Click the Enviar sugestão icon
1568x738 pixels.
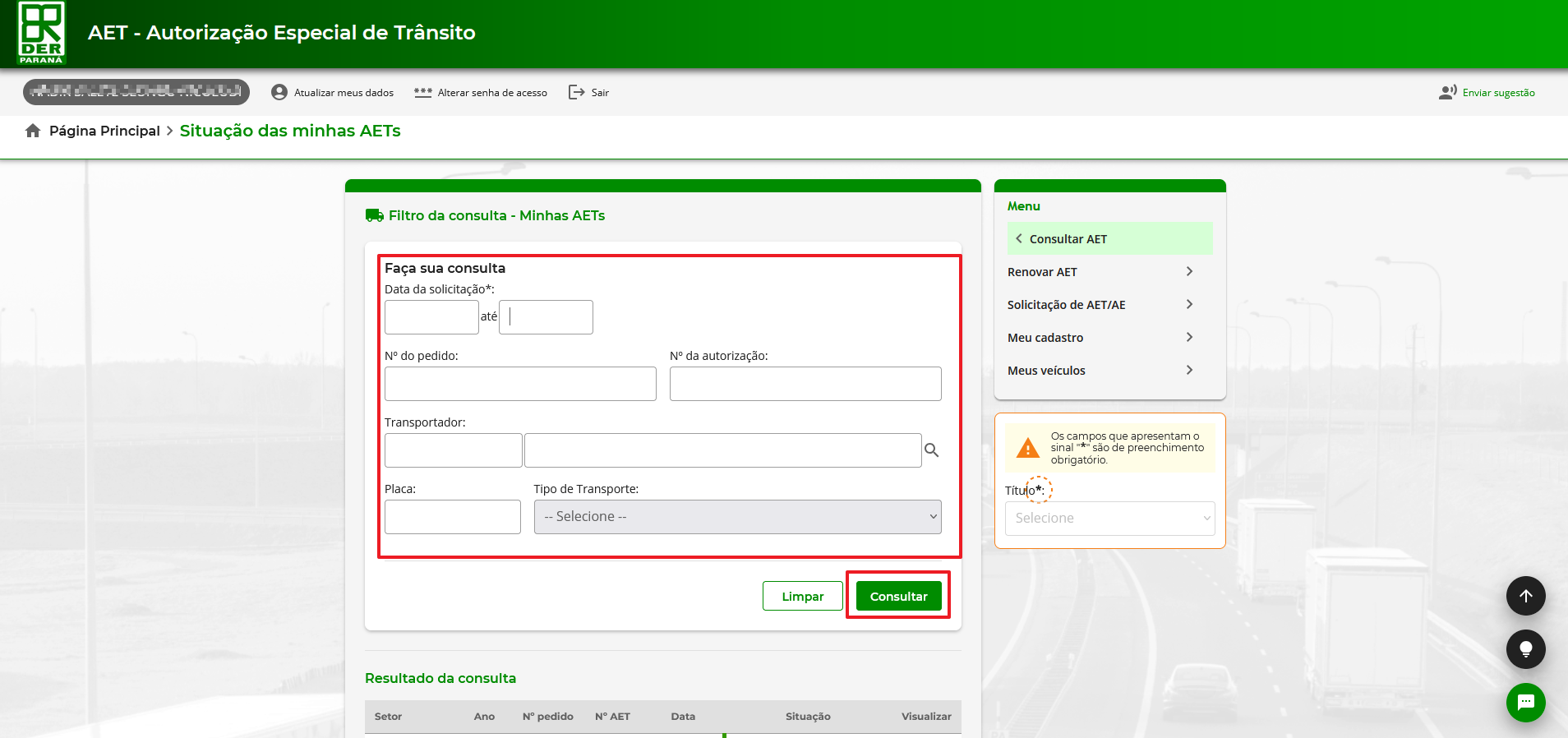1447,92
